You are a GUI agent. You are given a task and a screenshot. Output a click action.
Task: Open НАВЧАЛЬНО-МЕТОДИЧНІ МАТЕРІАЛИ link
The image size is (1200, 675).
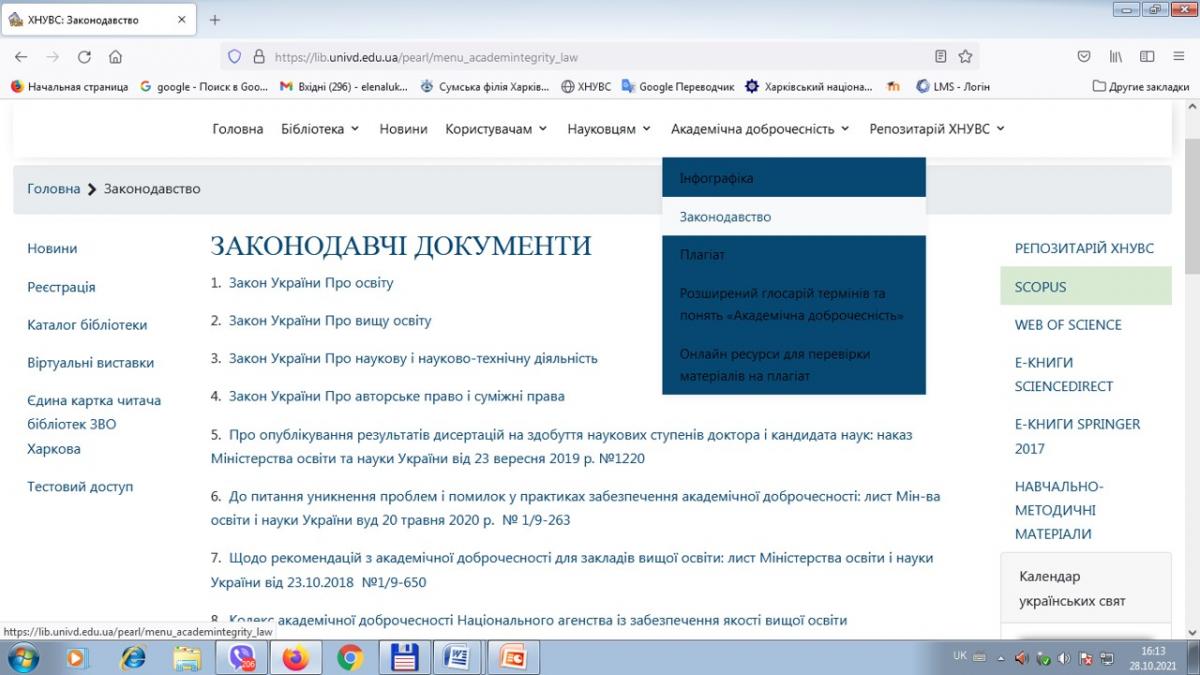point(1059,510)
